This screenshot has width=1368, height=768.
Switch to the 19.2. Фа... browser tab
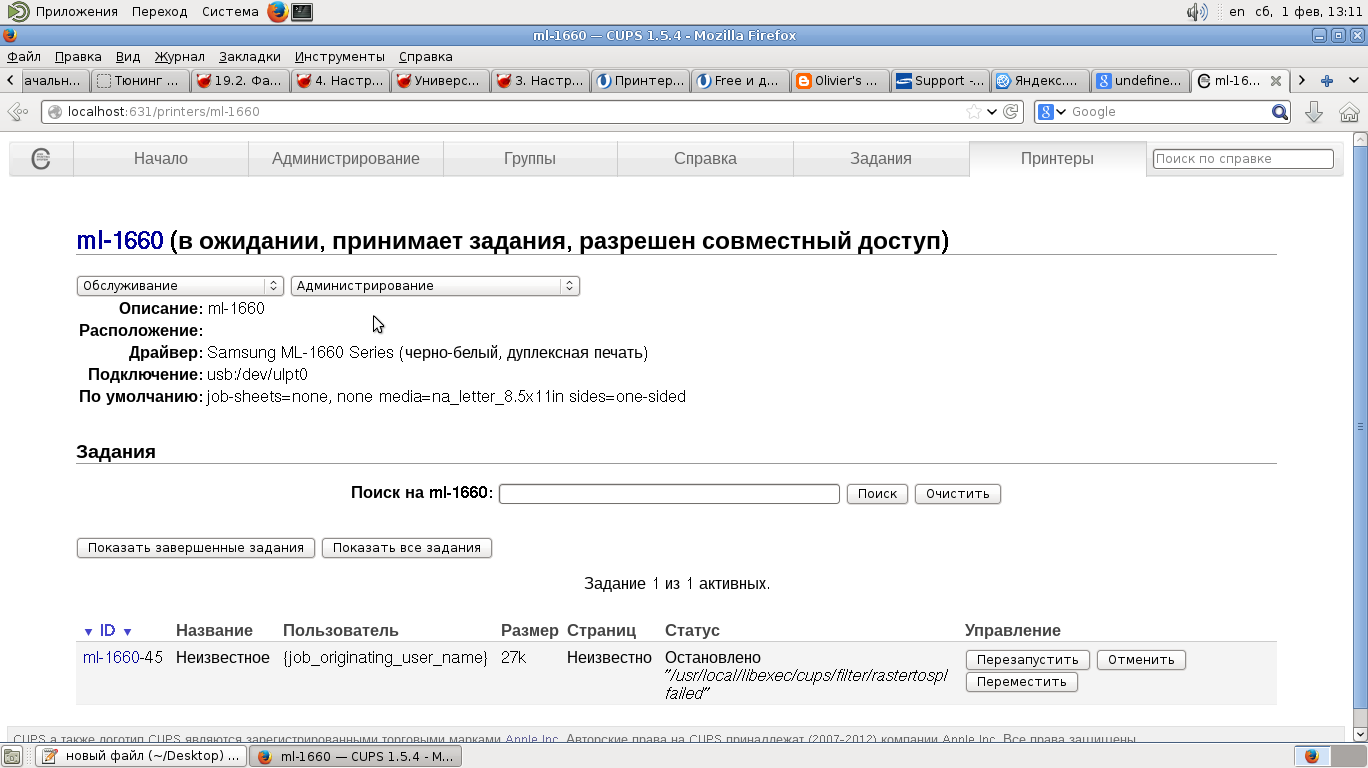[x=240, y=81]
